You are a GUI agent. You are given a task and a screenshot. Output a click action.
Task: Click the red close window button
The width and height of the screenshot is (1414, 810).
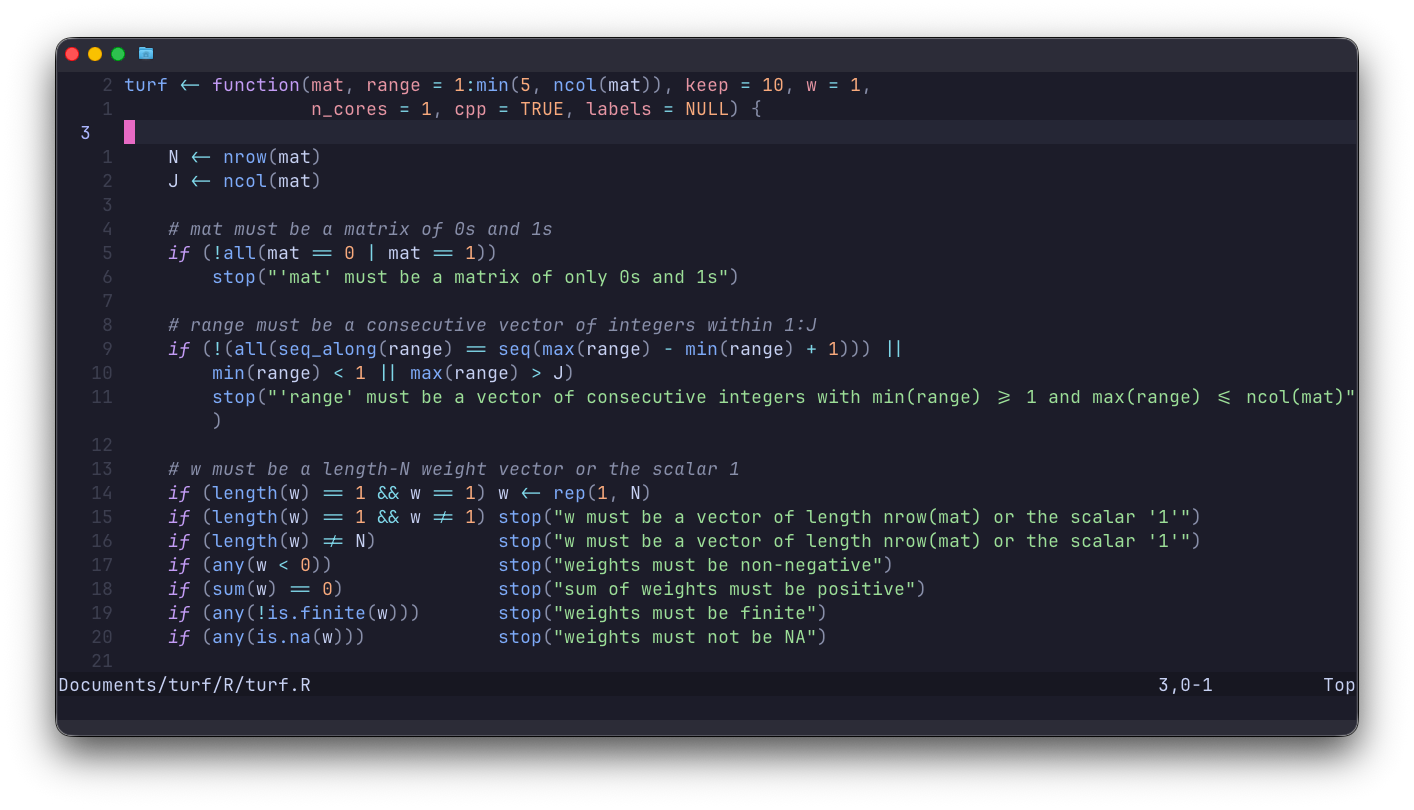(72, 54)
